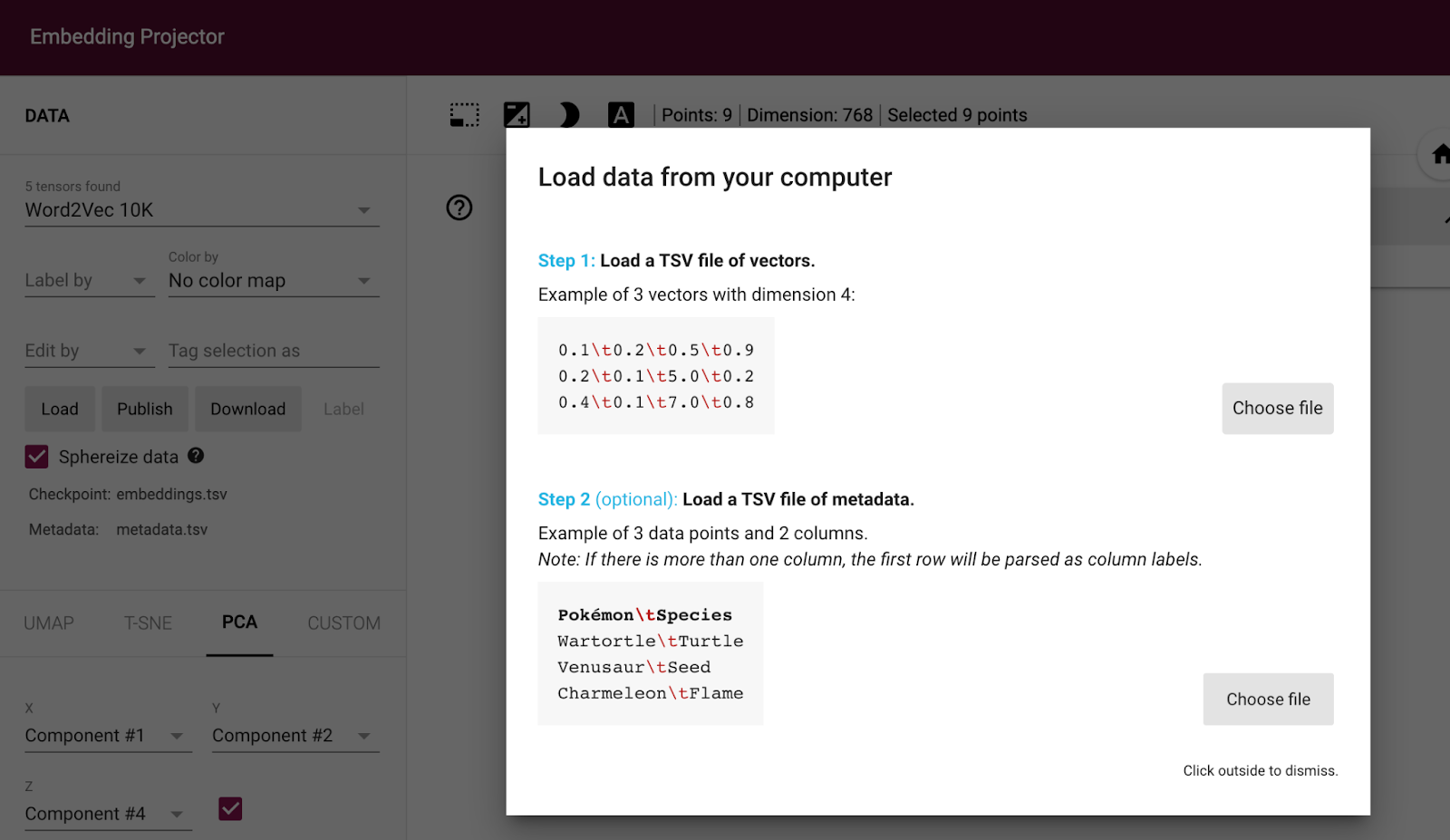Click the example vectors code block

click(656, 375)
